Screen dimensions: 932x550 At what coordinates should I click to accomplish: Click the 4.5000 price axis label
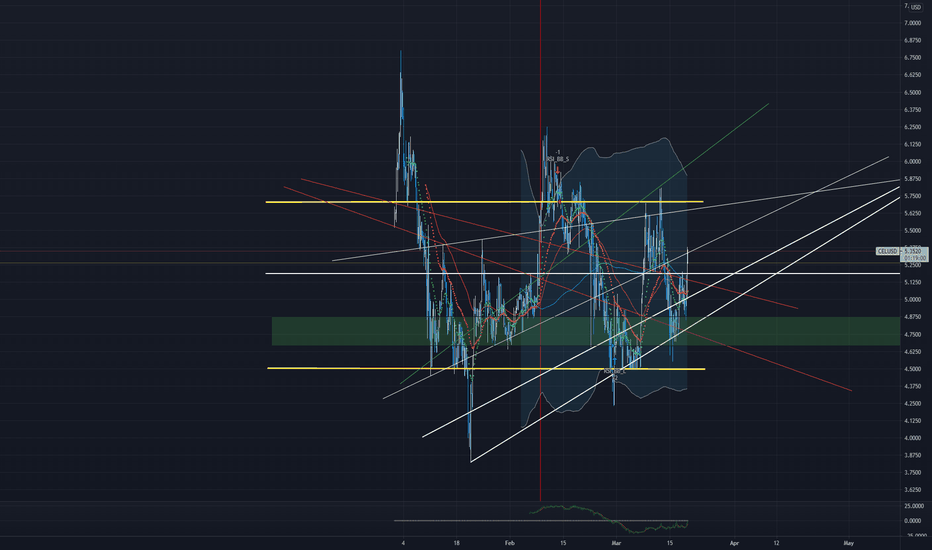pyautogui.click(x=912, y=369)
